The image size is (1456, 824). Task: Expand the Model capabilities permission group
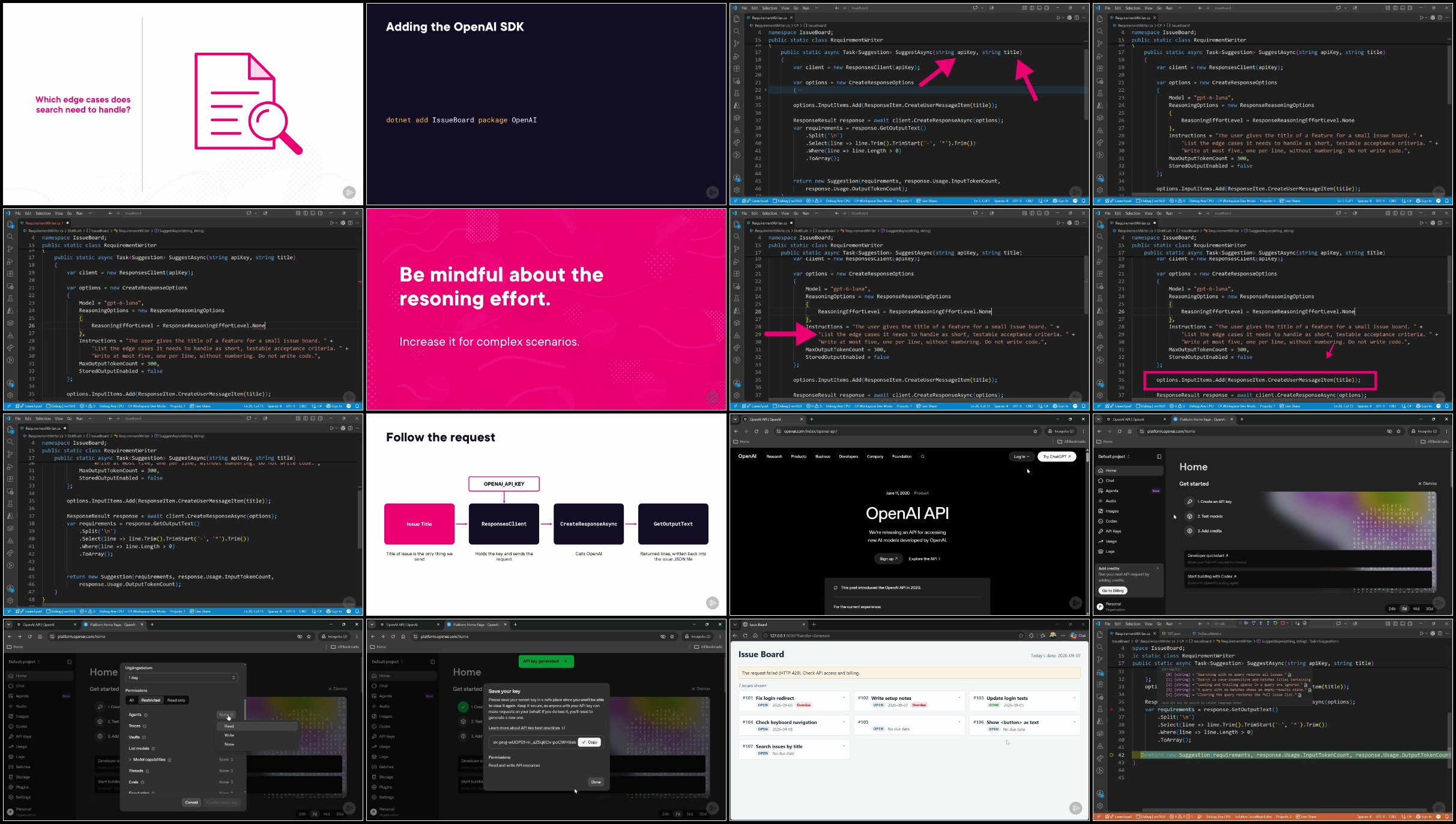coord(130,760)
